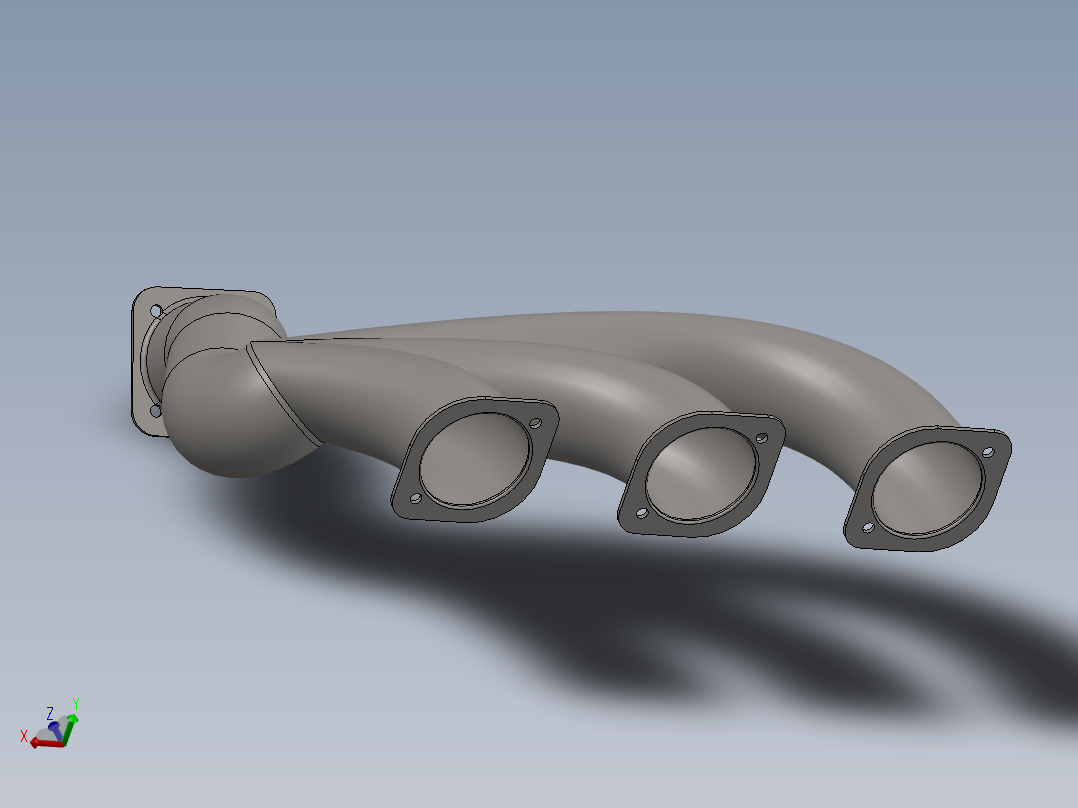1078x808 pixels.
Task: Click the red X axis of the orientation triad
Action: pos(45,743)
